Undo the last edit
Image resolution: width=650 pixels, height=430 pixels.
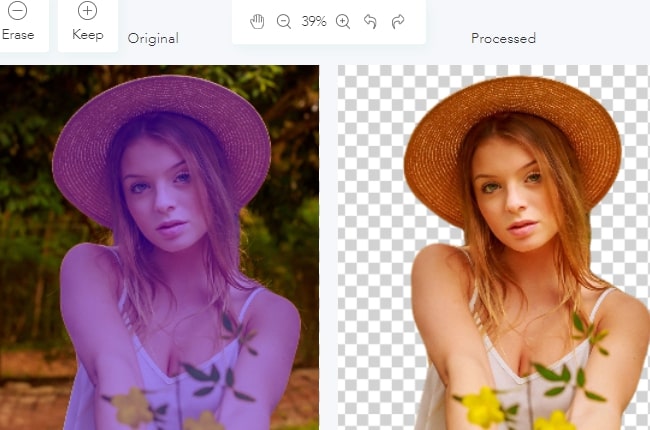pos(370,21)
